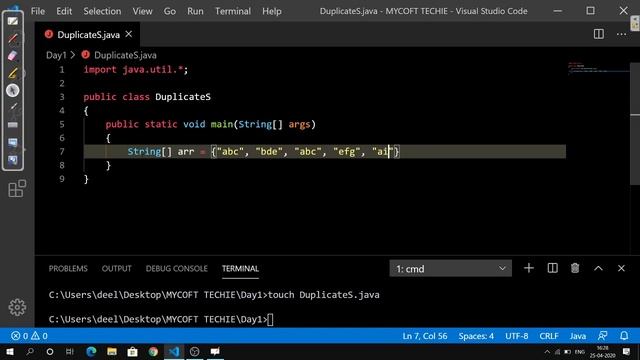Open notifications bell in status bar
The image size is (640, 360).
click(x=624, y=336)
